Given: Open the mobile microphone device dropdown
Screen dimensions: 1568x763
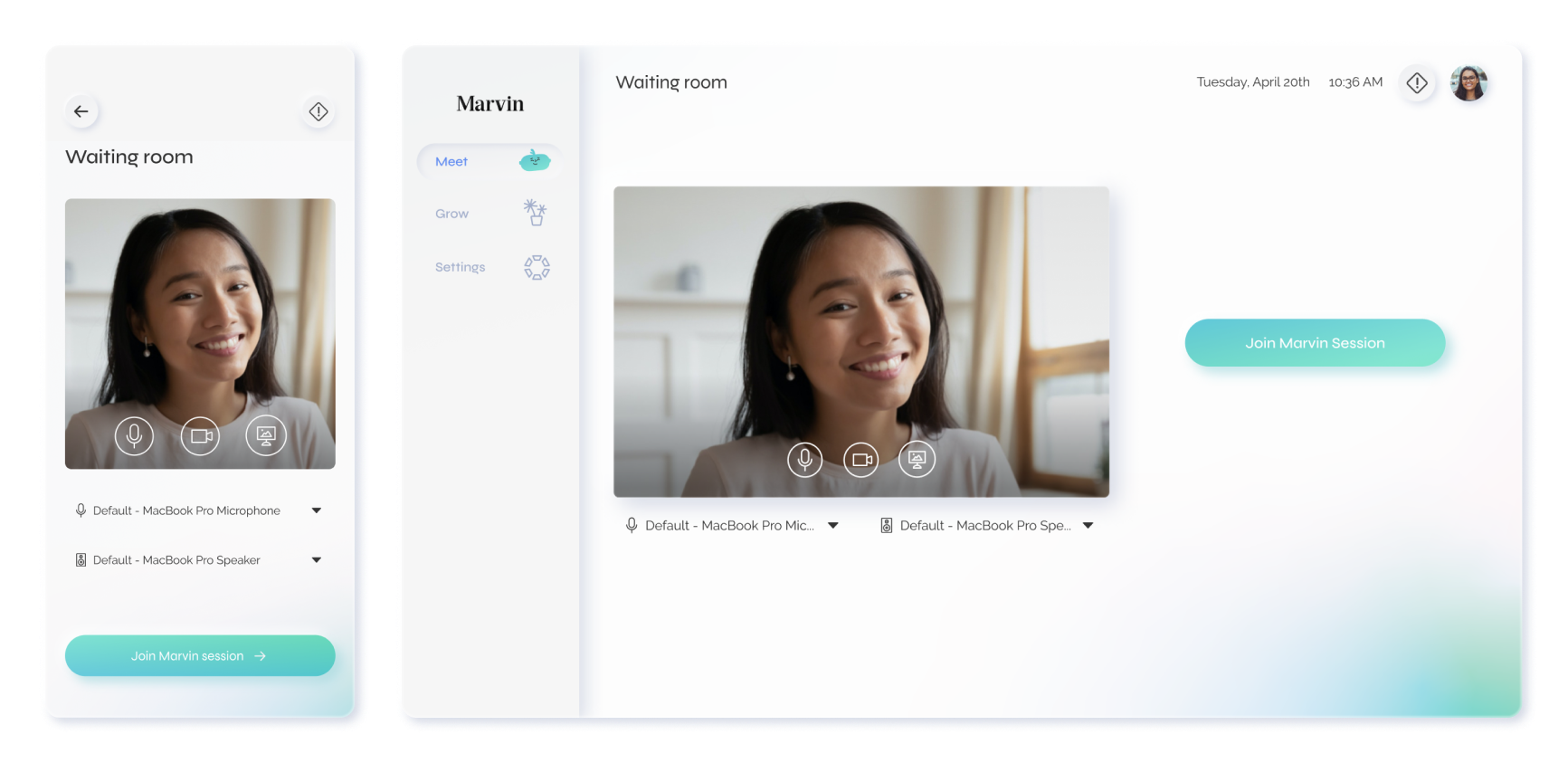Looking at the screenshot, I should point(317,510).
